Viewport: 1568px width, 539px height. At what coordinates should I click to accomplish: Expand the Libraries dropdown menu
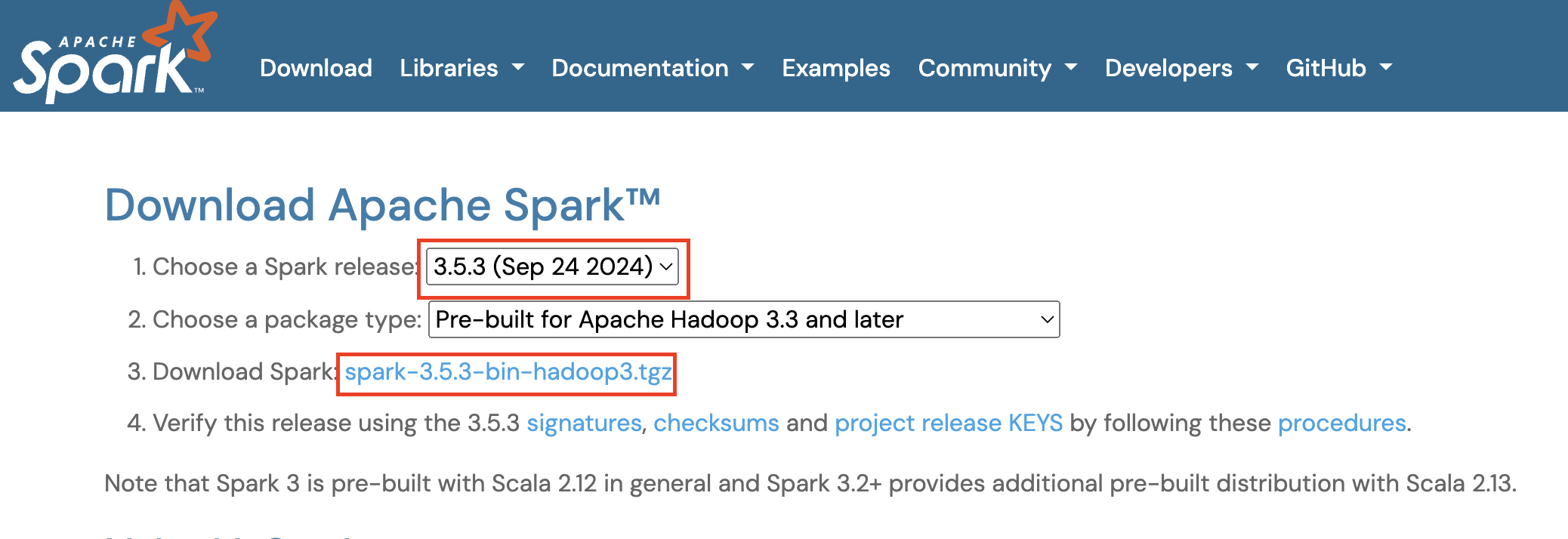[x=461, y=68]
